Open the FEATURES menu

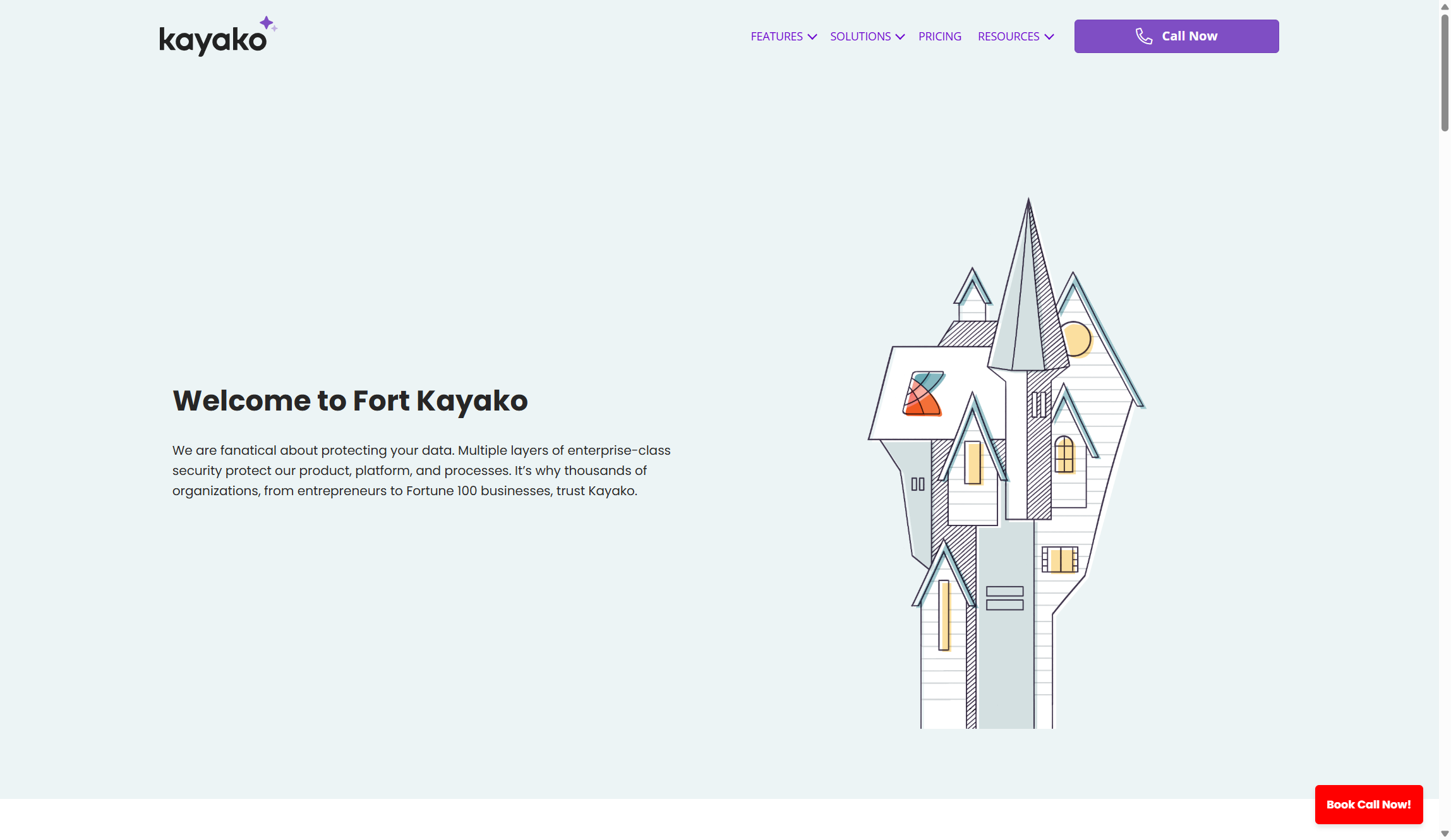tap(776, 37)
